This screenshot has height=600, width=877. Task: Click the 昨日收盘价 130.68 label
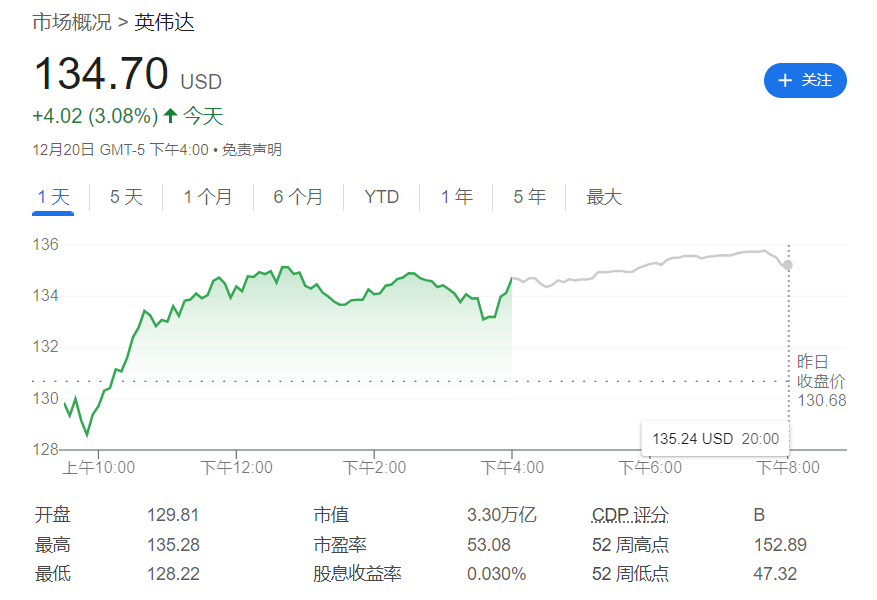pyautogui.click(x=820, y=381)
